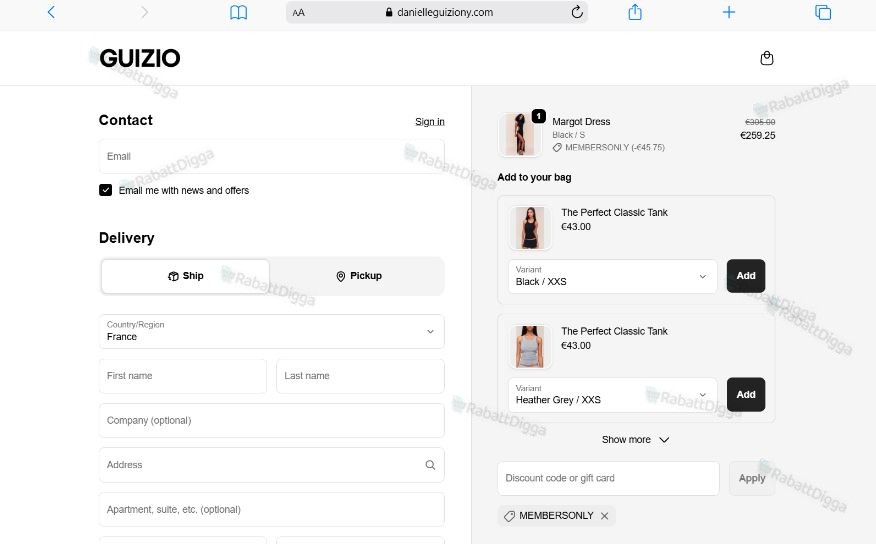Go back with the Safari back arrow
Viewport: 876px width, 544px height.
51,12
